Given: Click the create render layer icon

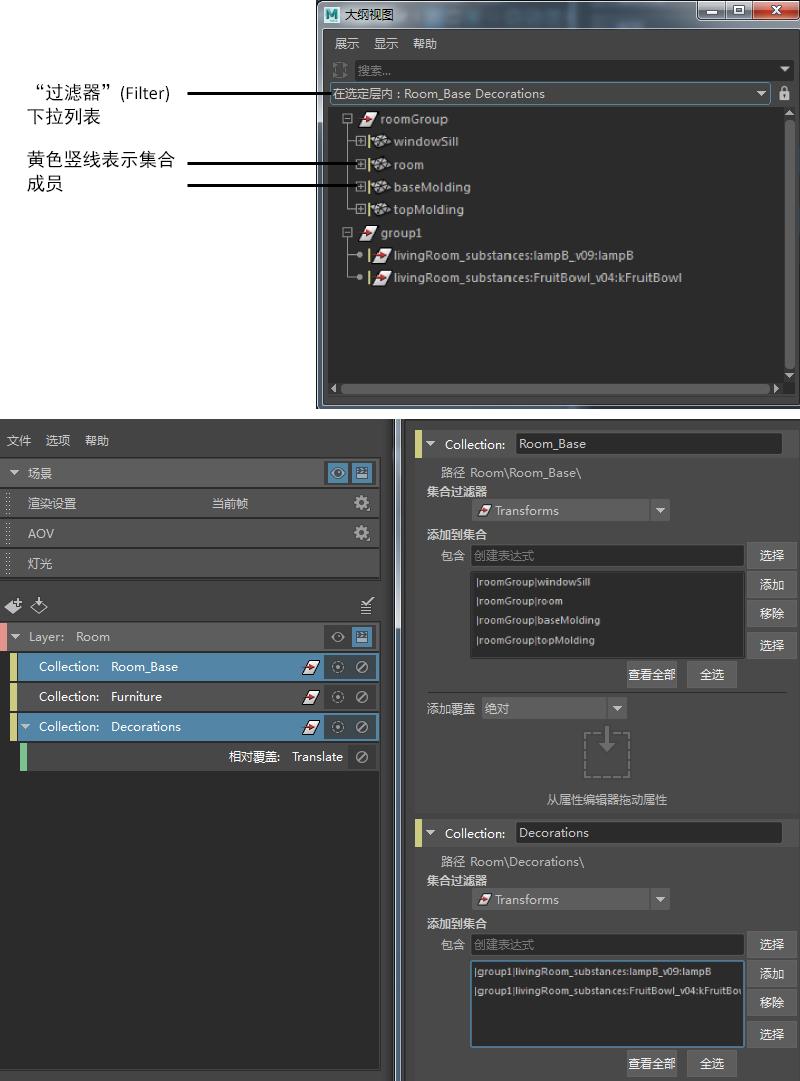Looking at the screenshot, I should [14, 605].
